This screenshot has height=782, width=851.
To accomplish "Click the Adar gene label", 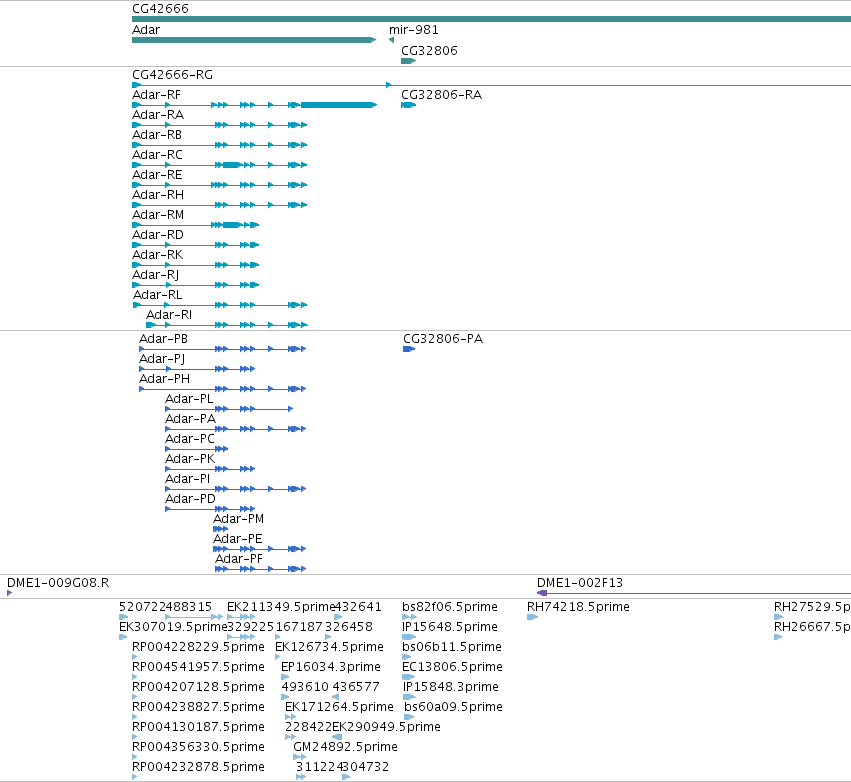I will pyautogui.click(x=146, y=30).
